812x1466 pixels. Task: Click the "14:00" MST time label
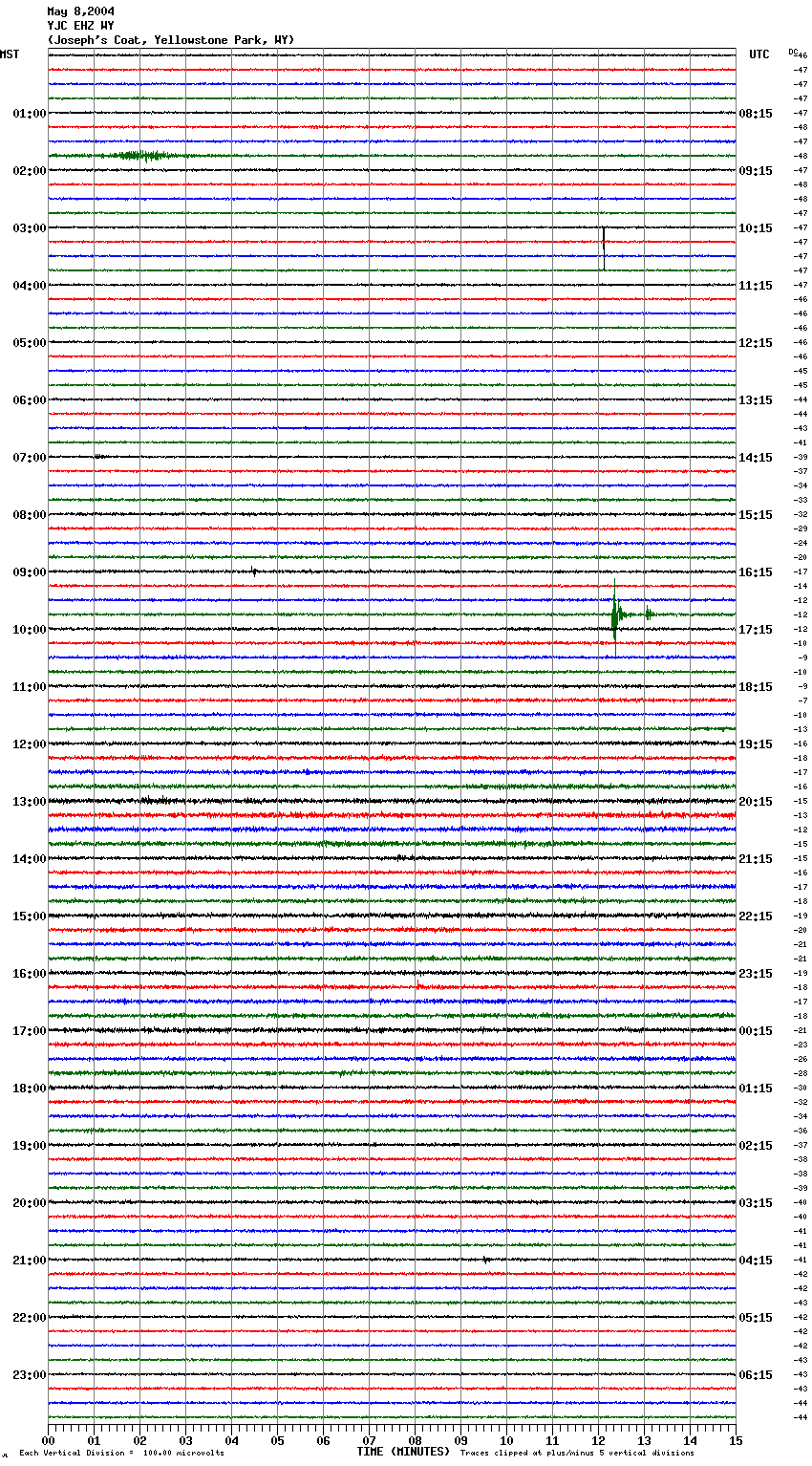[30, 859]
